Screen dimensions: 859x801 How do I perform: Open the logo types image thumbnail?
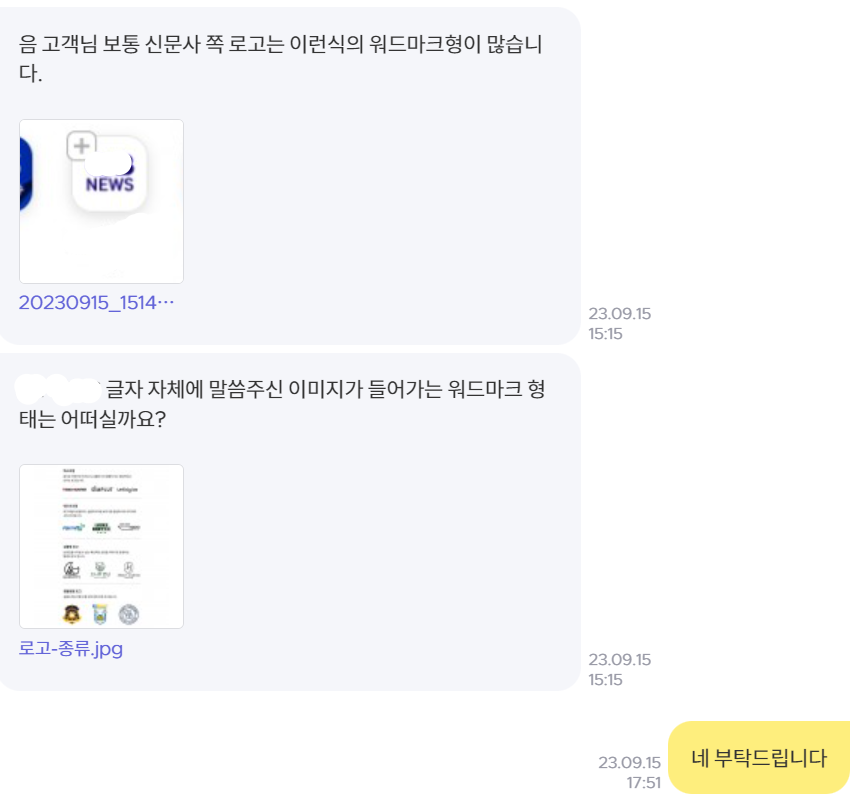coord(101,546)
